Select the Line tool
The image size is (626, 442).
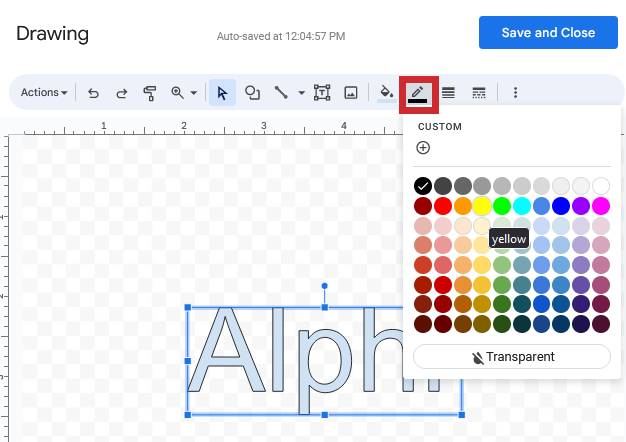click(x=281, y=93)
